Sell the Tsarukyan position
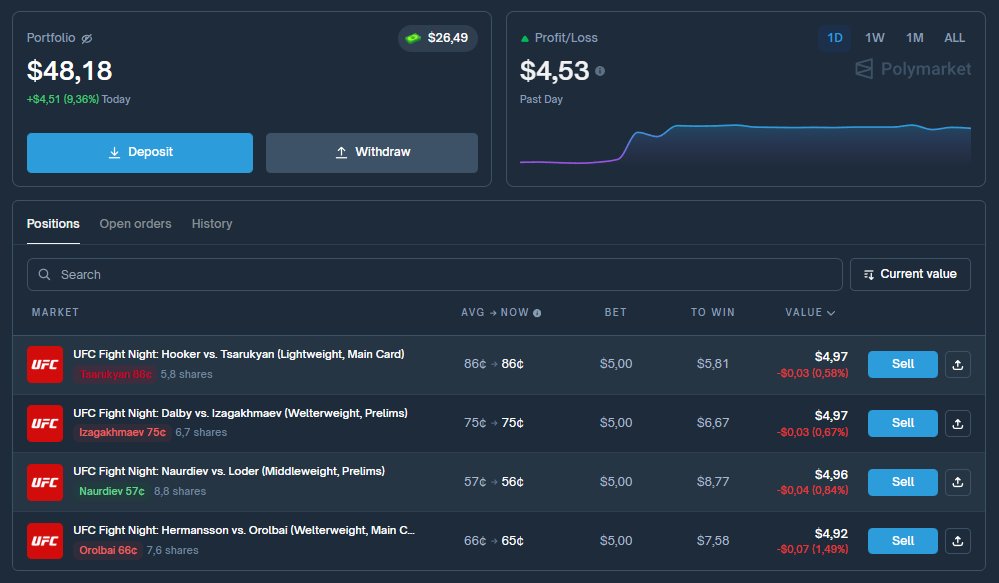This screenshot has width=999, height=583. pyautogui.click(x=902, y=364)
